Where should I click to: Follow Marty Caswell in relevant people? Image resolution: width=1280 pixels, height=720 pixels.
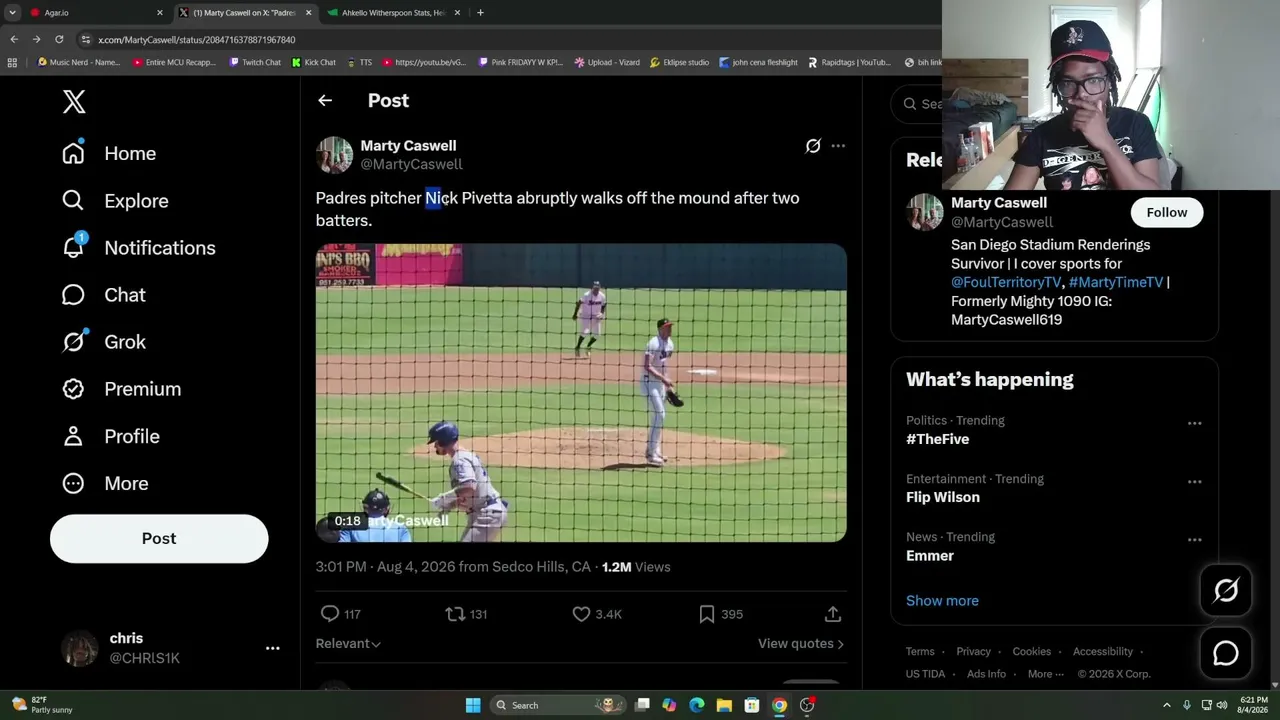[1167, 212]
